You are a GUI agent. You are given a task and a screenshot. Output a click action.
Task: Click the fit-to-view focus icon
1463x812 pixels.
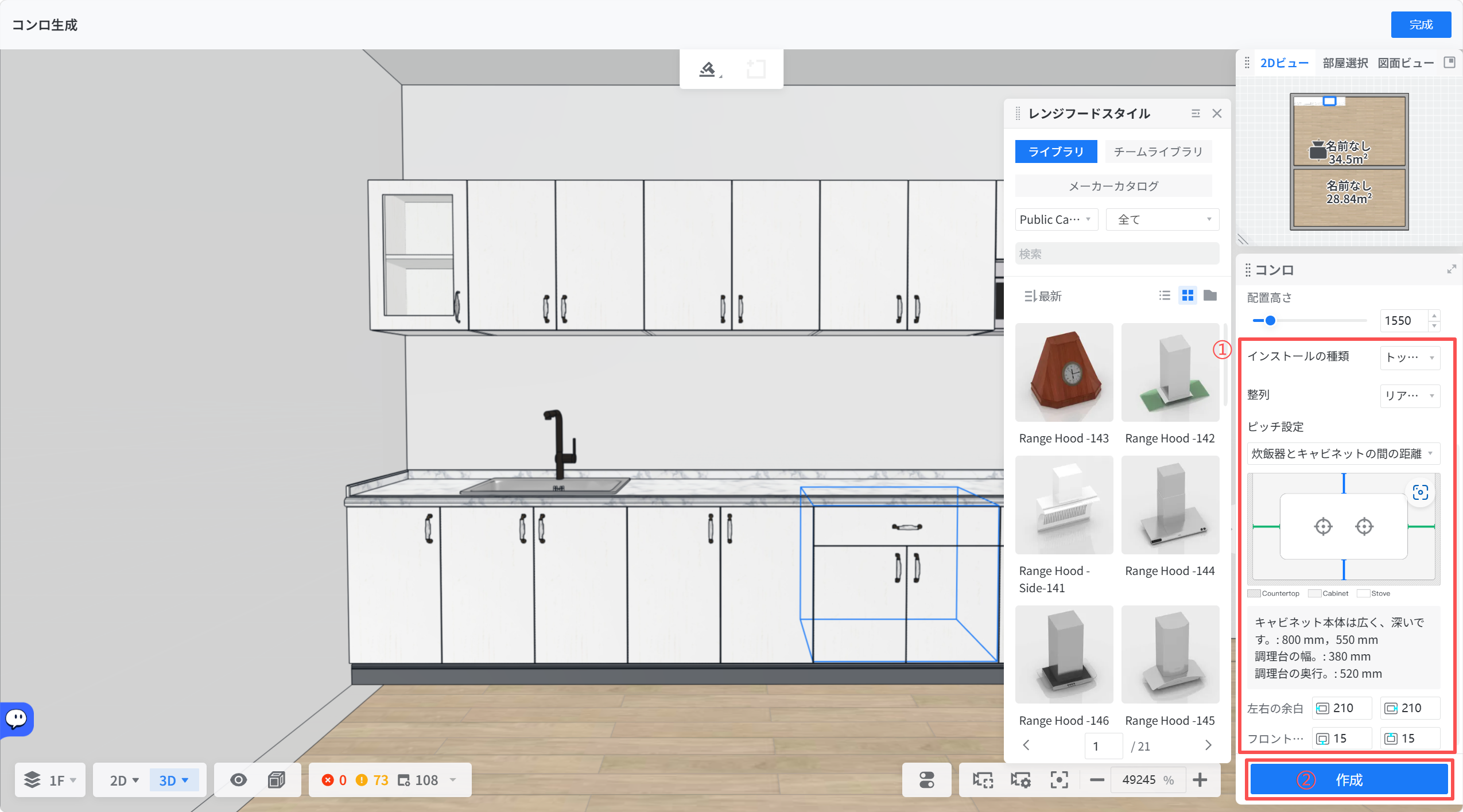coord(1059,779)
